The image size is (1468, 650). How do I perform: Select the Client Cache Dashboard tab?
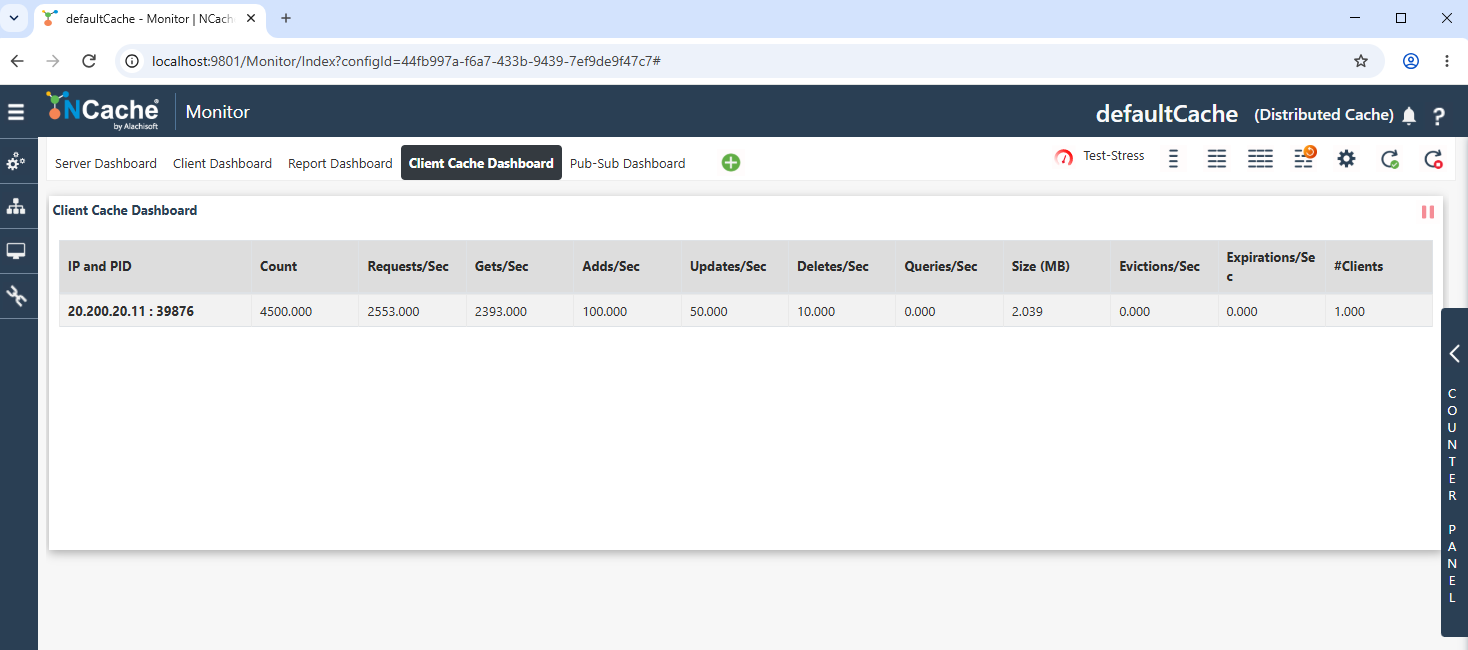point(481,163)
